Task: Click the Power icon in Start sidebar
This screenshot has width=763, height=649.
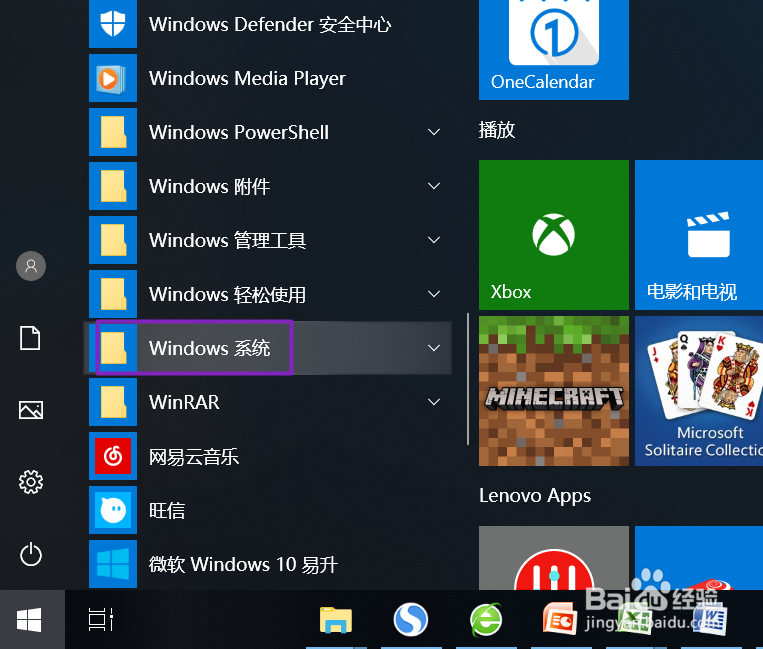Action: [31, 554]
